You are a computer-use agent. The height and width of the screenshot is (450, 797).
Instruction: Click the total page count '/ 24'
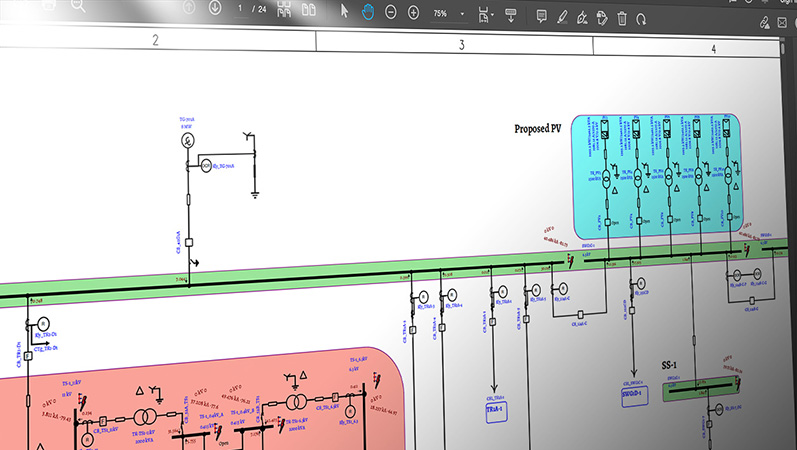click(259, 9)
